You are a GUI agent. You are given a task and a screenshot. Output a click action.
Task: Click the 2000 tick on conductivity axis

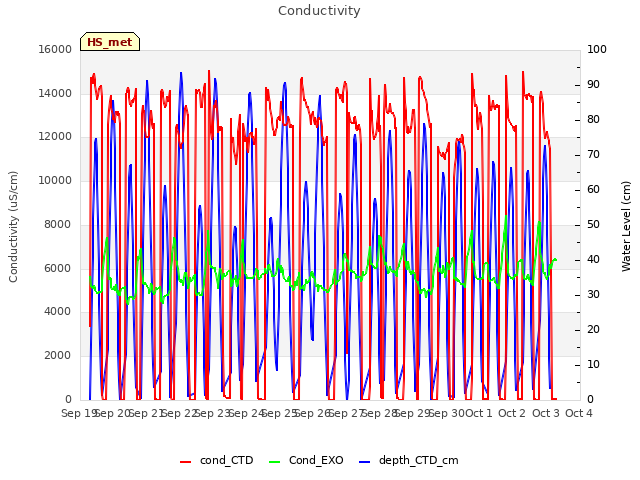58,355
